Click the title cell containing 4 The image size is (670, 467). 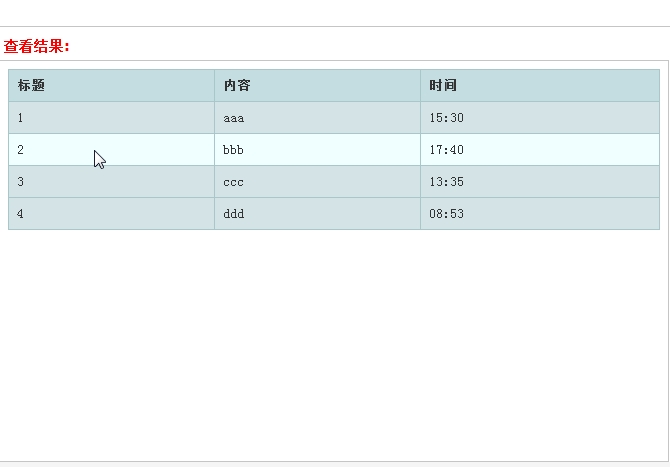coord(112,214)
